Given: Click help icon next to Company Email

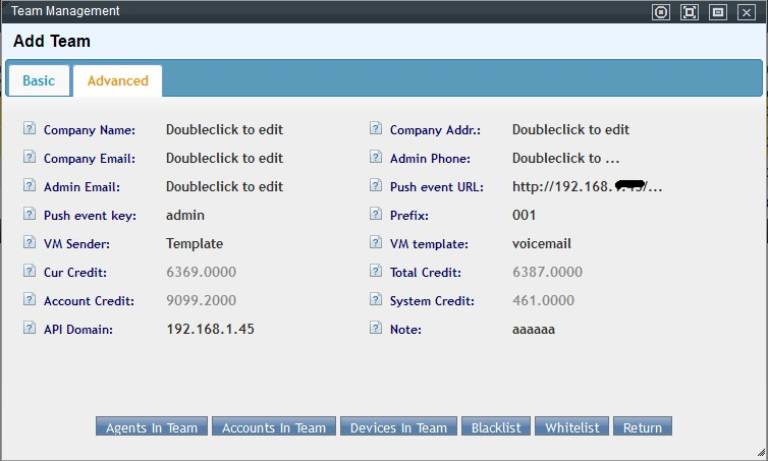Looking at the screenshot, I should pyautogui.click(x=29, y=158).
